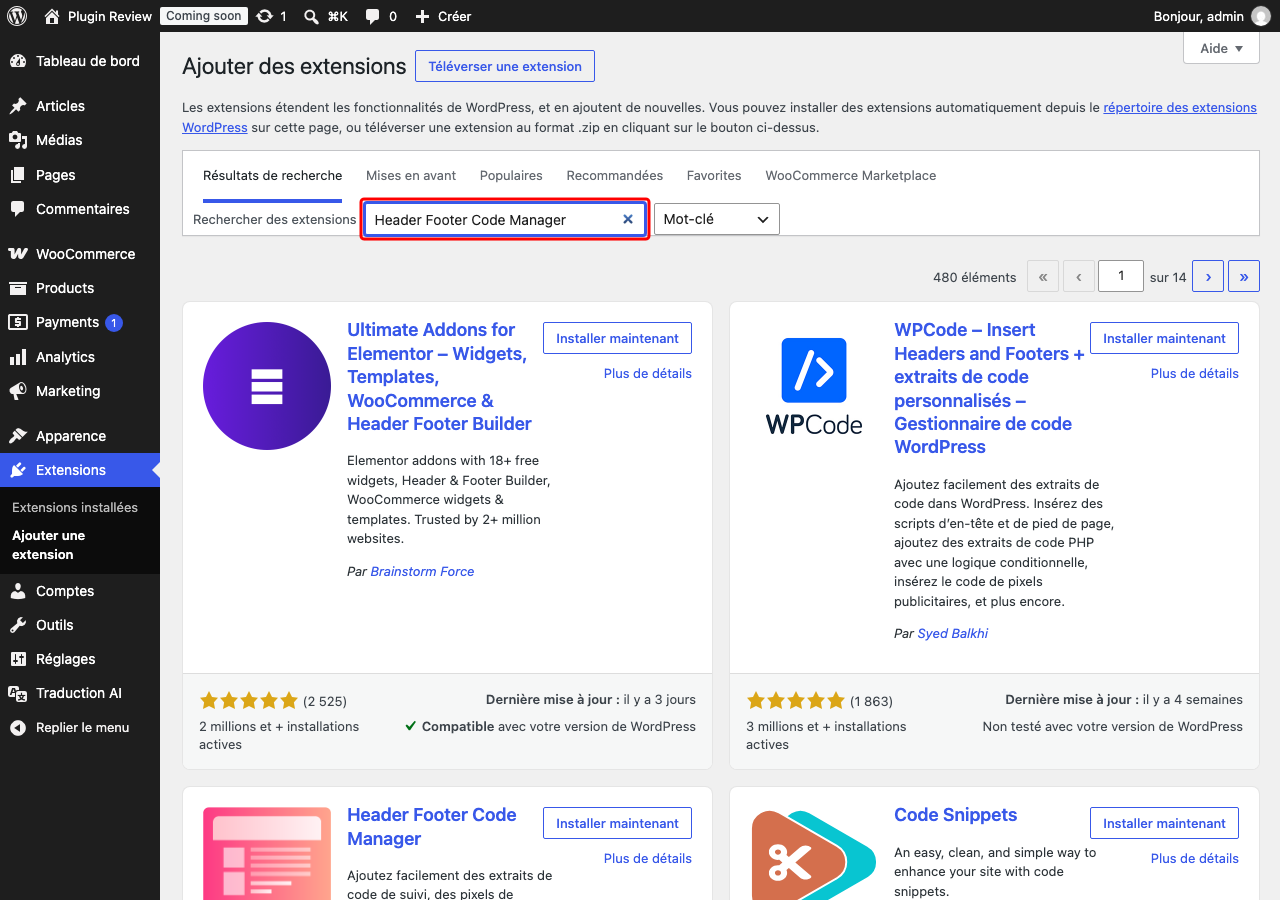The height and width of the screenshot is (900, 1280).
Task: Click the WPCode logo thumbnail
Action: [x=814, y=386]
